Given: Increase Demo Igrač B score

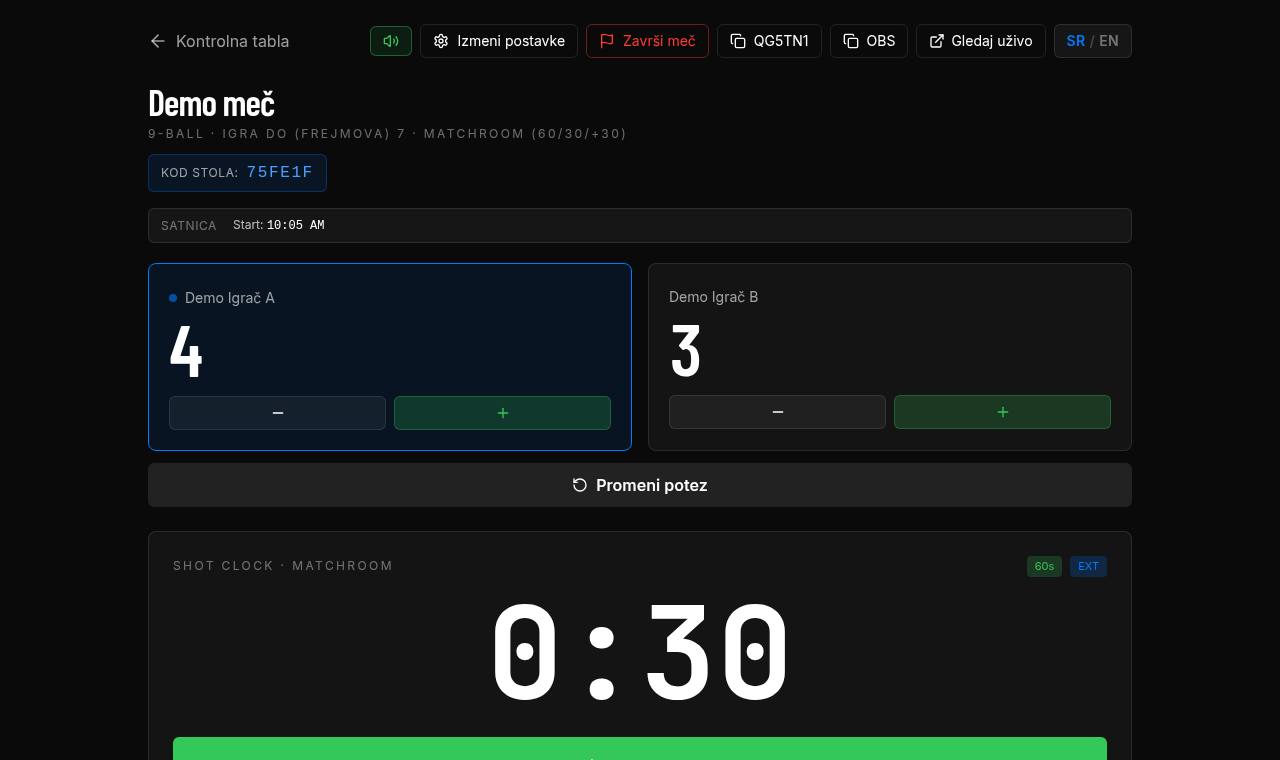Looking at the screenshot, I should coord(1002,412).
